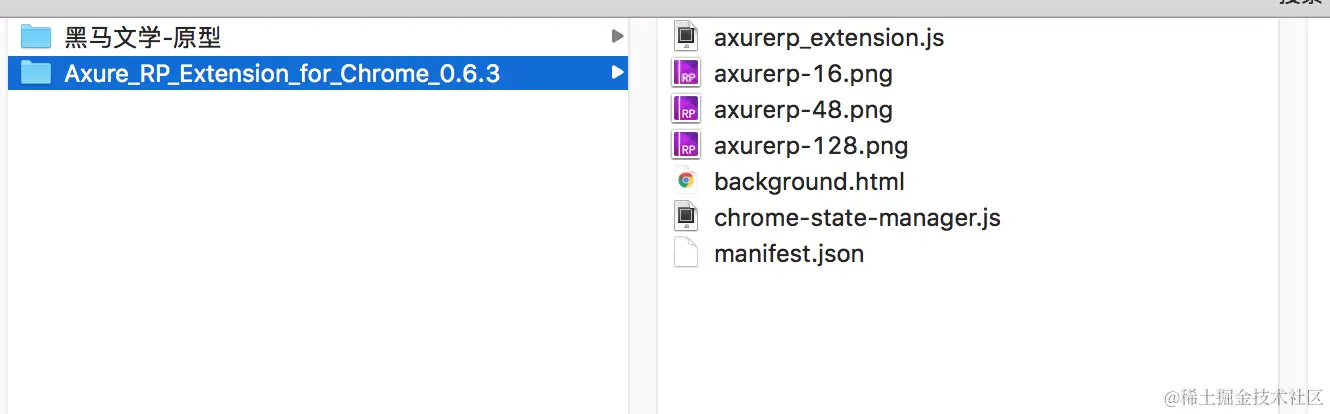
Task: Select the Axure_RP_Extension_for_Chrome_0.6.3 folder name
Action: tap(282, 74)
